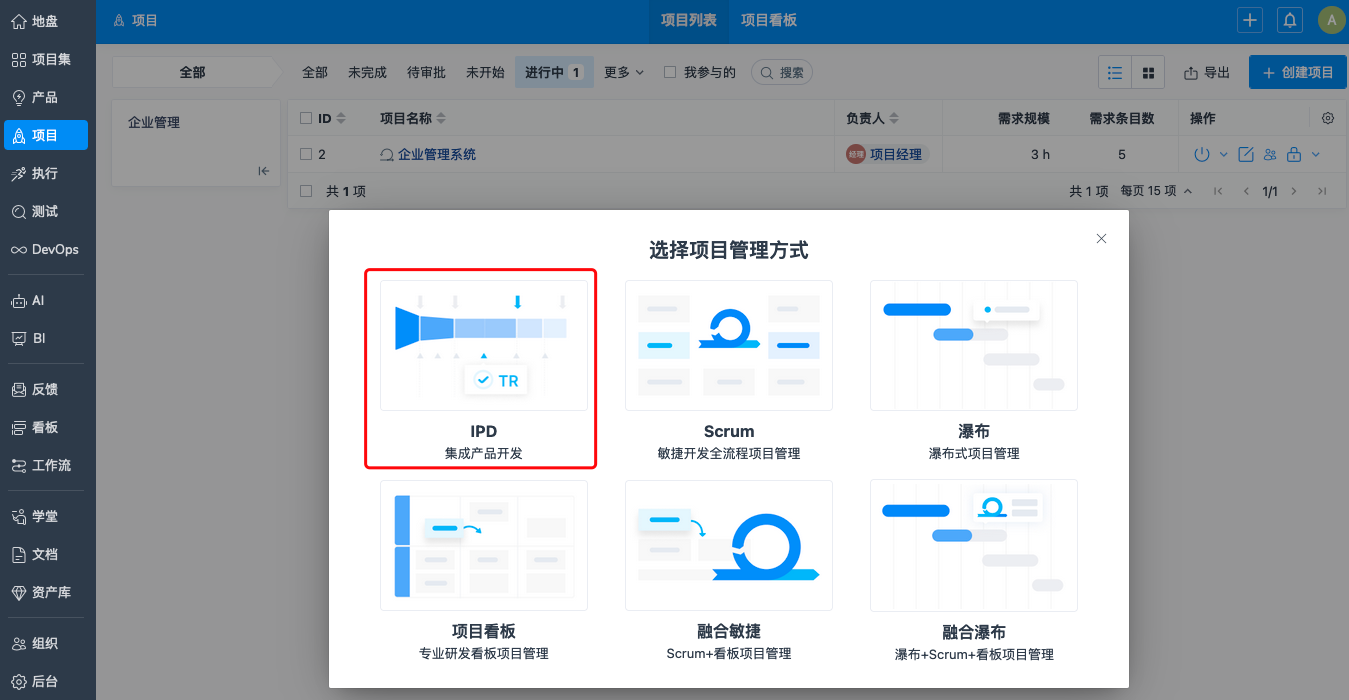Click the 全部 program selector button
The width and height of the screenshot is (1349, 700).
point(192,72)
